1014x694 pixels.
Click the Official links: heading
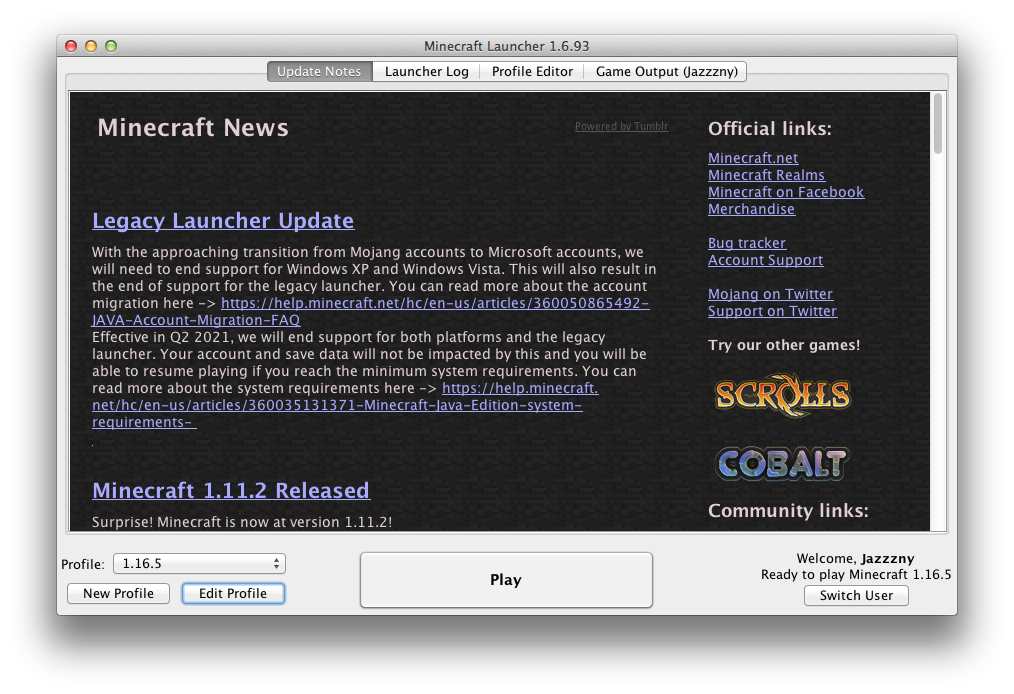click(770, 129)
